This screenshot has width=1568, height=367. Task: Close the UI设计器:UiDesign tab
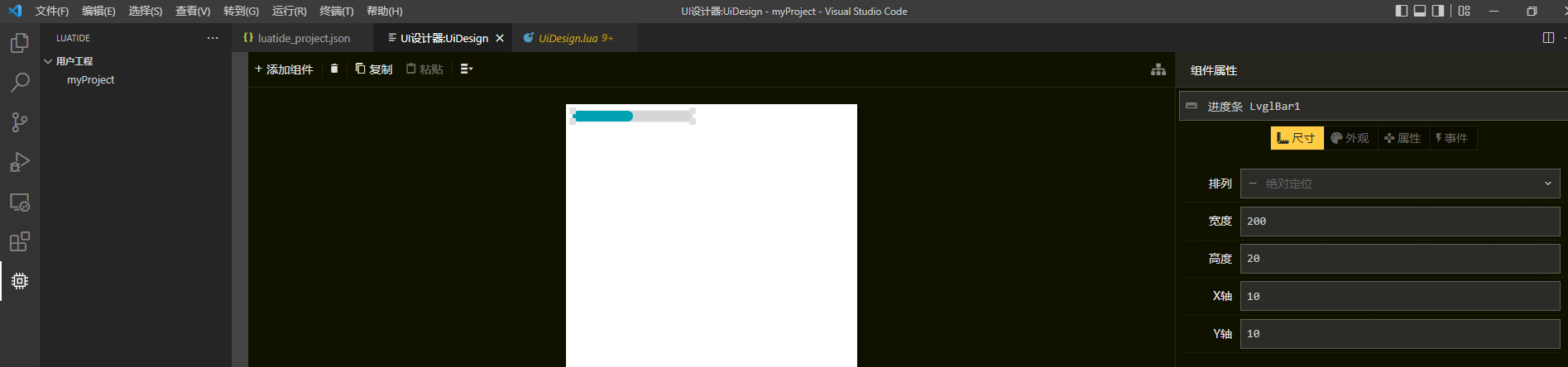[500, 38]
